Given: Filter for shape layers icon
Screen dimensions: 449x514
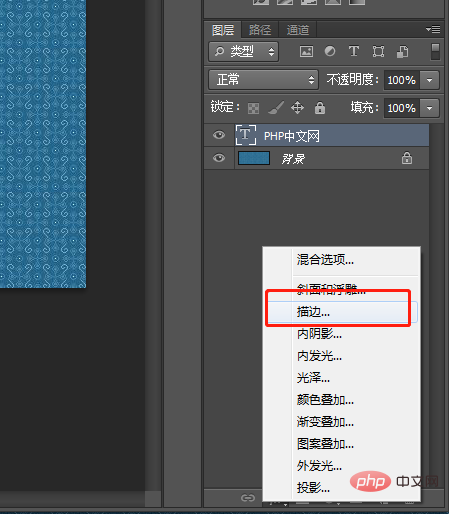Looking at the screenshot, I should [x=378, y=52].
